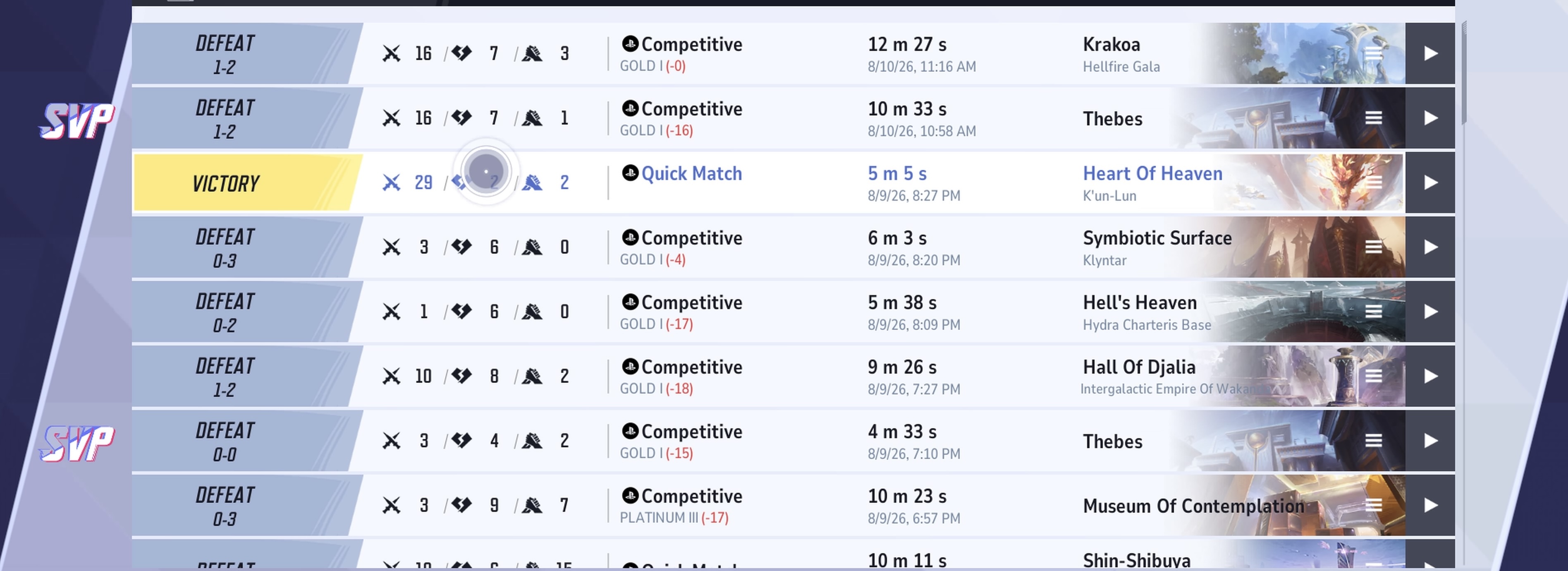Click the kills icon in Krakoa row
The image size is (1568, 571).
[x=392, y=54]
